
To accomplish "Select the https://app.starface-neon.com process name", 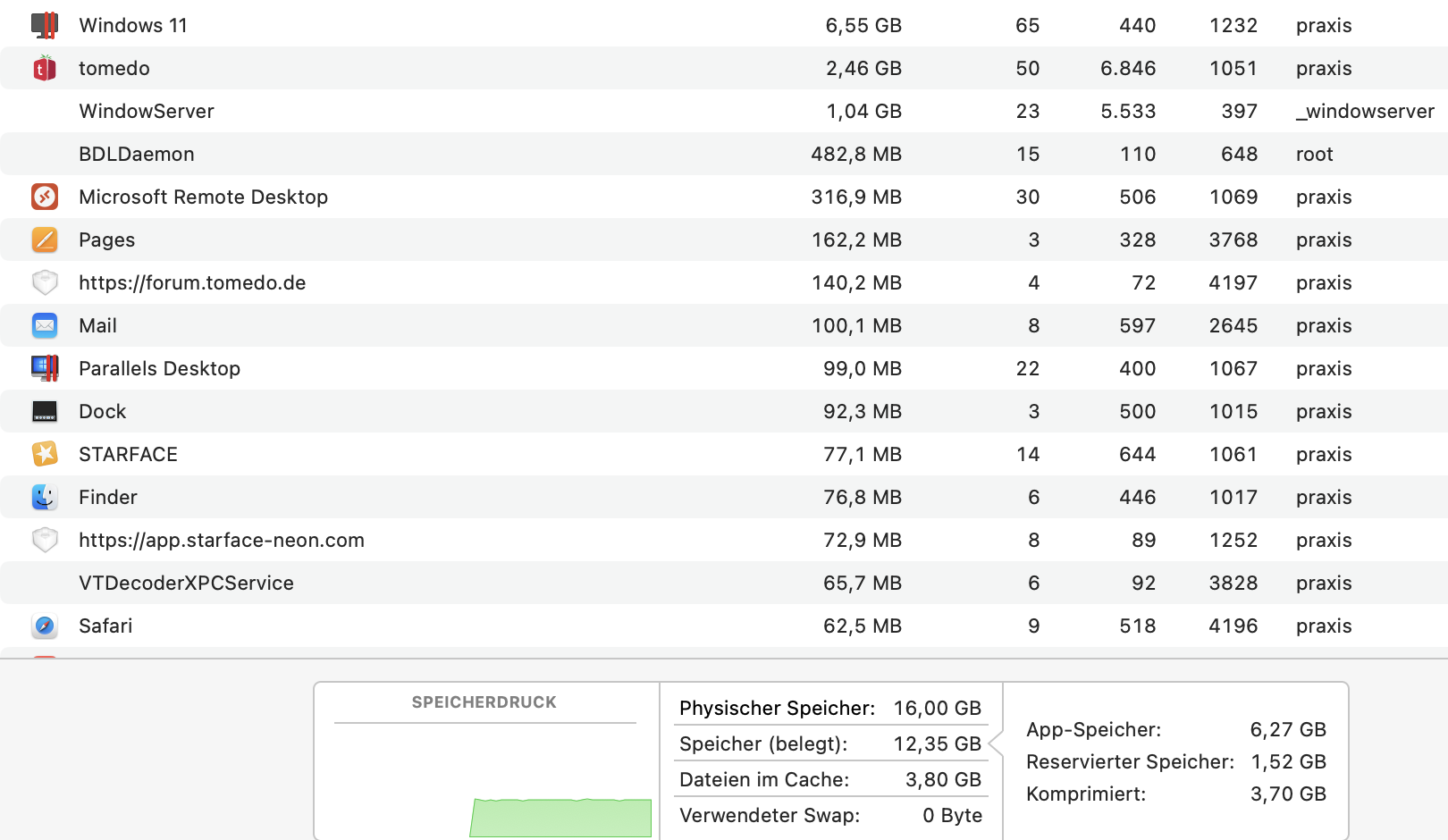I will coord(222,540).
